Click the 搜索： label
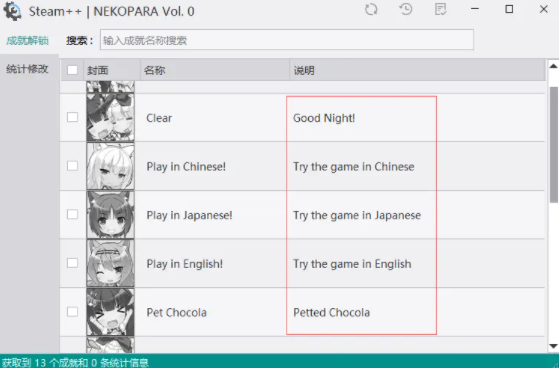559x368 pixels. (80, 41)
